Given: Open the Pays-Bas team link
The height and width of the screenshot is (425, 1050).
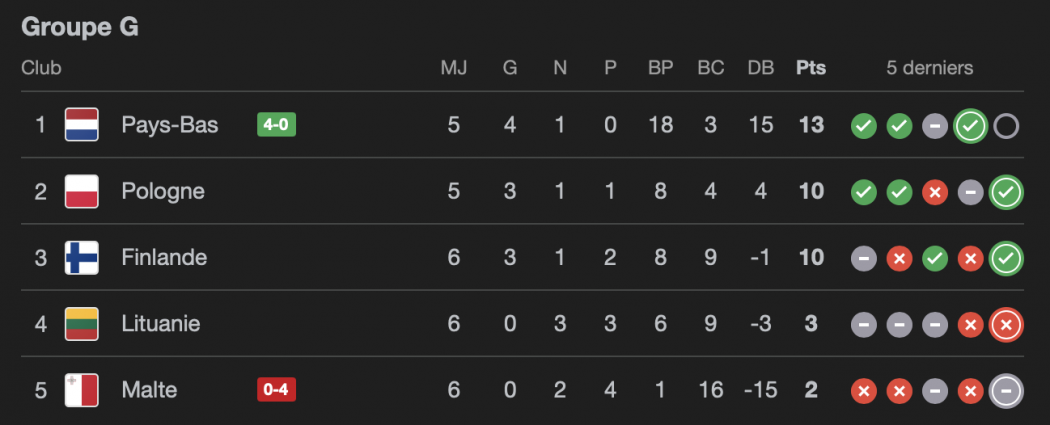Looking at the screenshot, I should [x=170, y=125].
